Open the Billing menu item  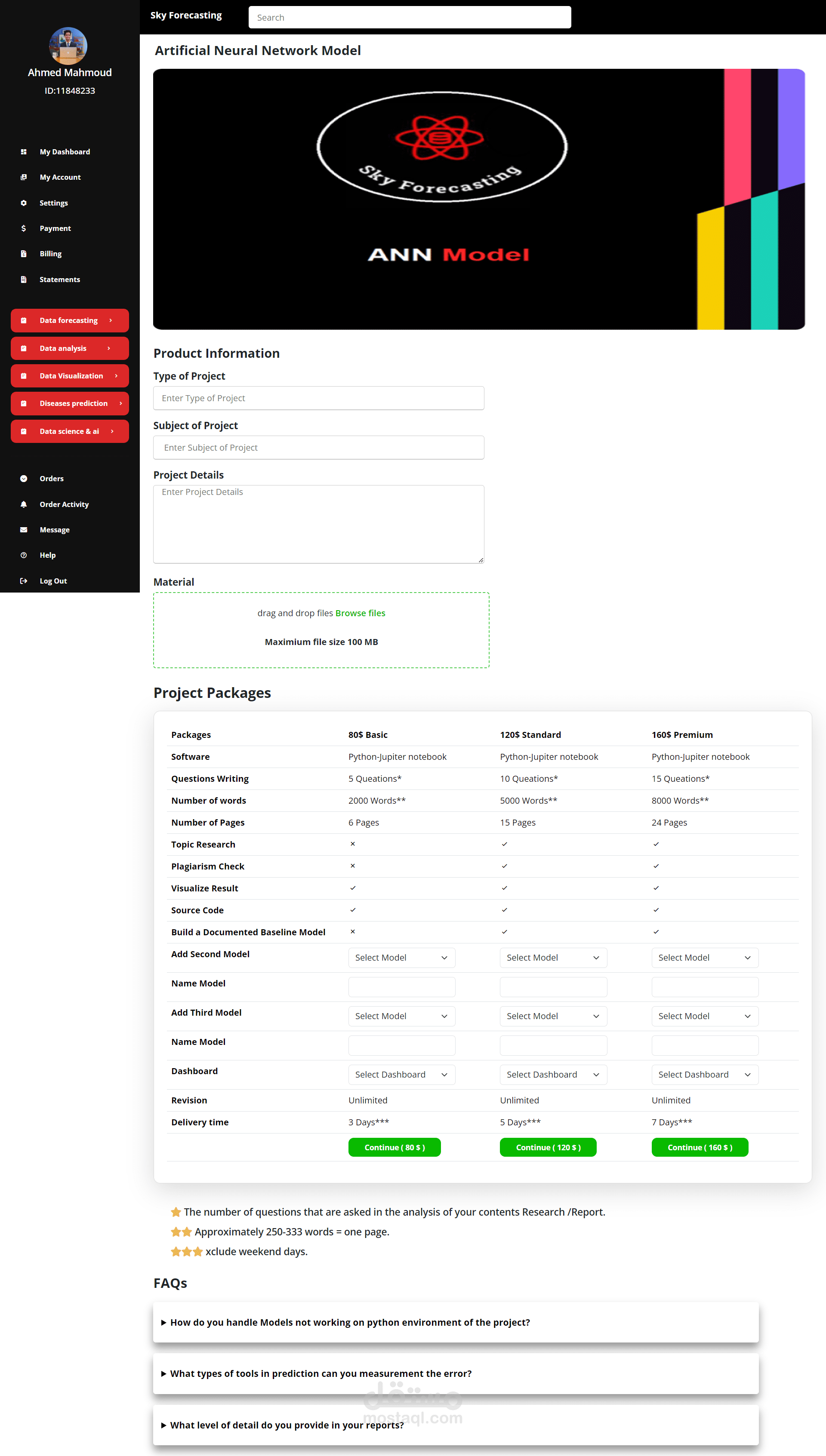50,253
